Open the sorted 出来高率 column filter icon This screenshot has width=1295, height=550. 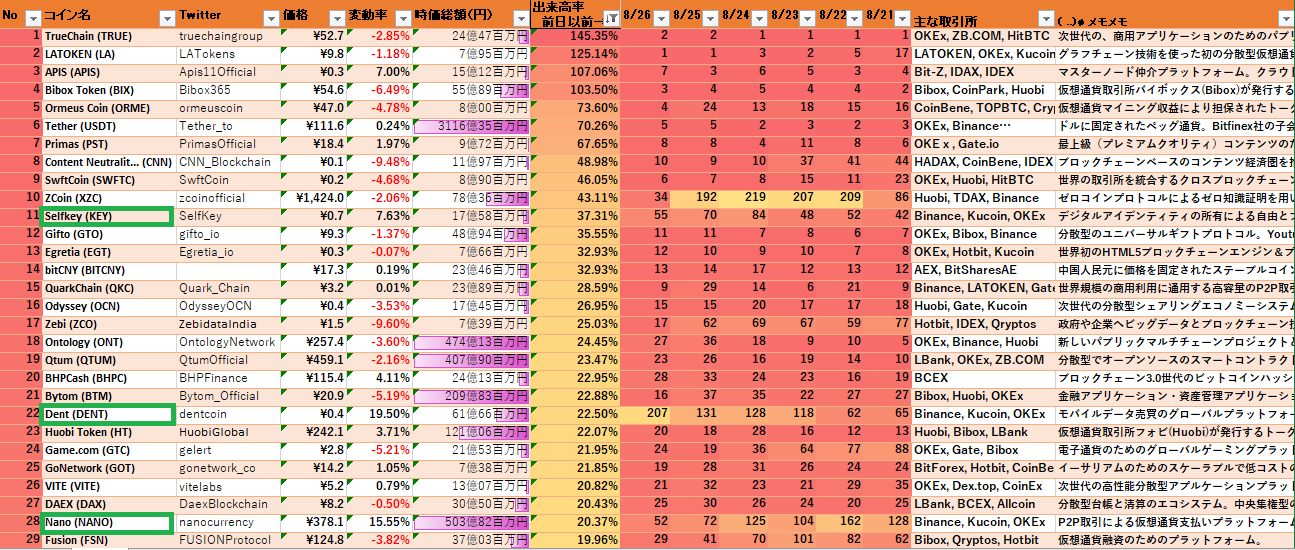click(610, 18)
